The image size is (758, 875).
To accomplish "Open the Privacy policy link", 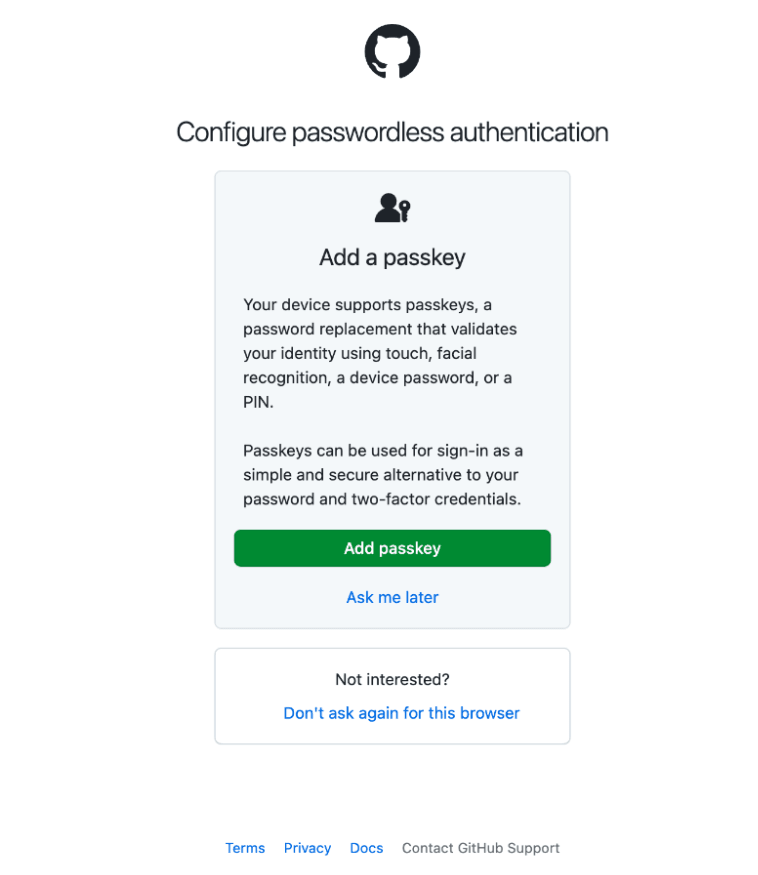I will click(307, 847).
